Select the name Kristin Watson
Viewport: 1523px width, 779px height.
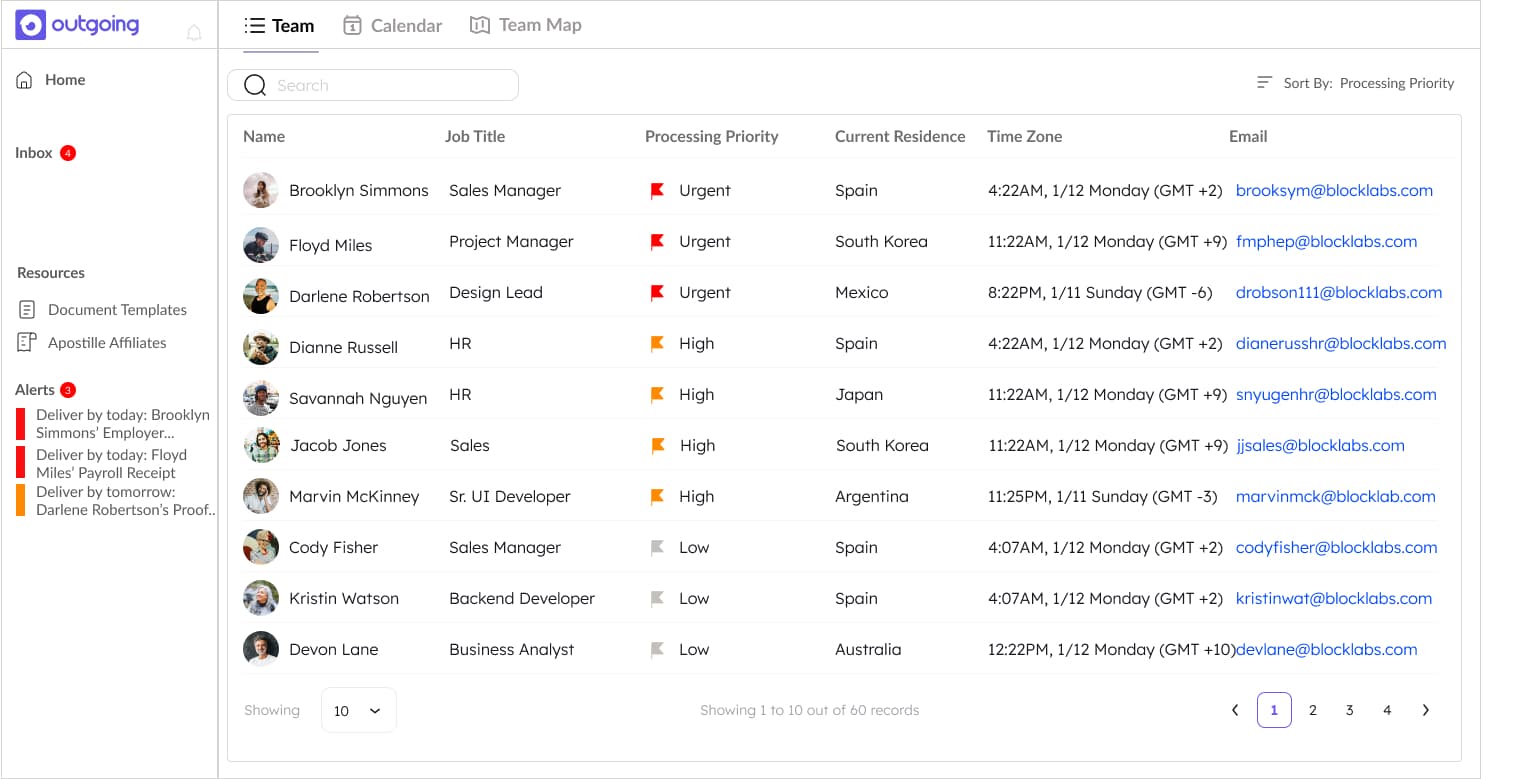[x=344, y=599]
